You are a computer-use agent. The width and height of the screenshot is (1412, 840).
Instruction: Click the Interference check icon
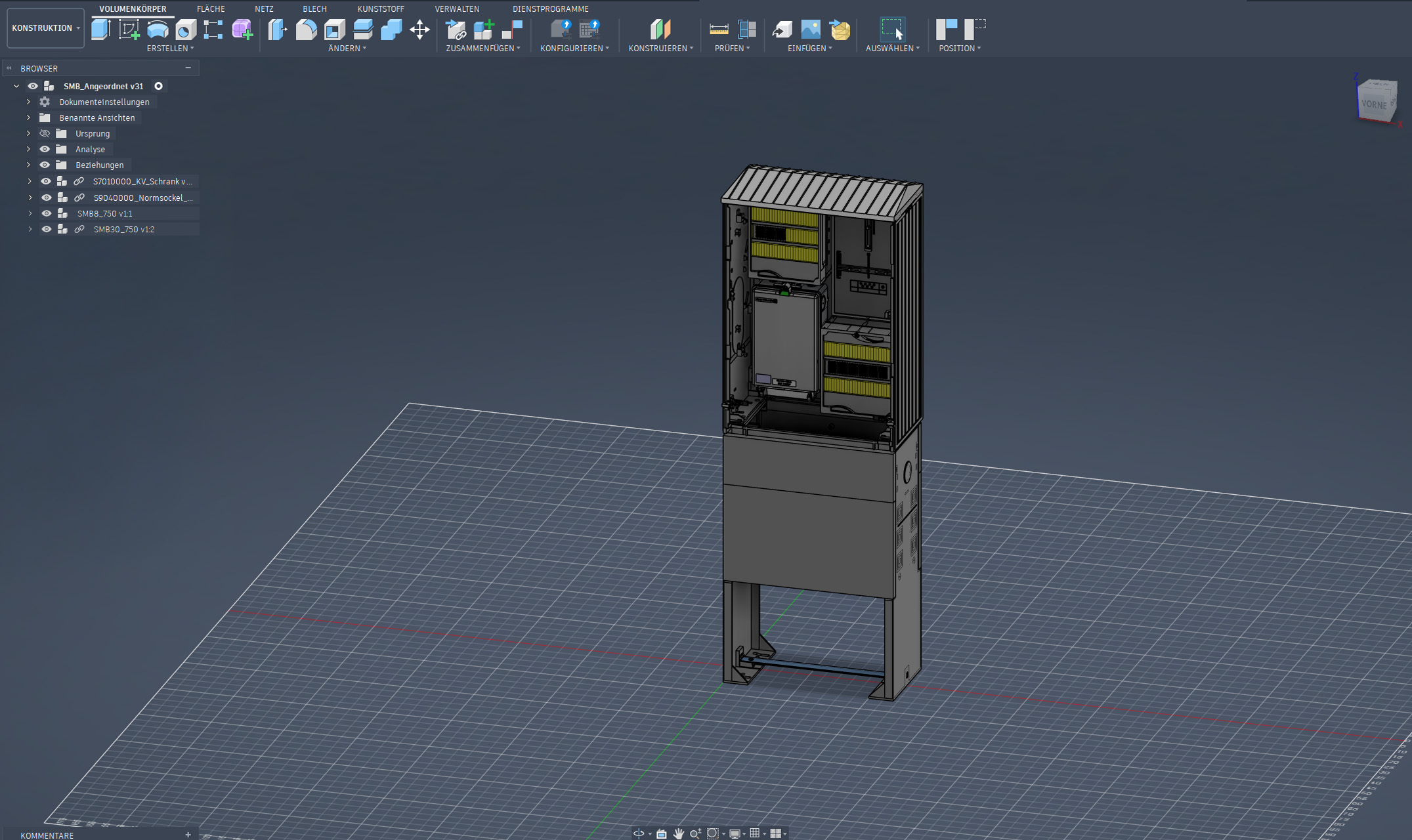pos(747,30)
